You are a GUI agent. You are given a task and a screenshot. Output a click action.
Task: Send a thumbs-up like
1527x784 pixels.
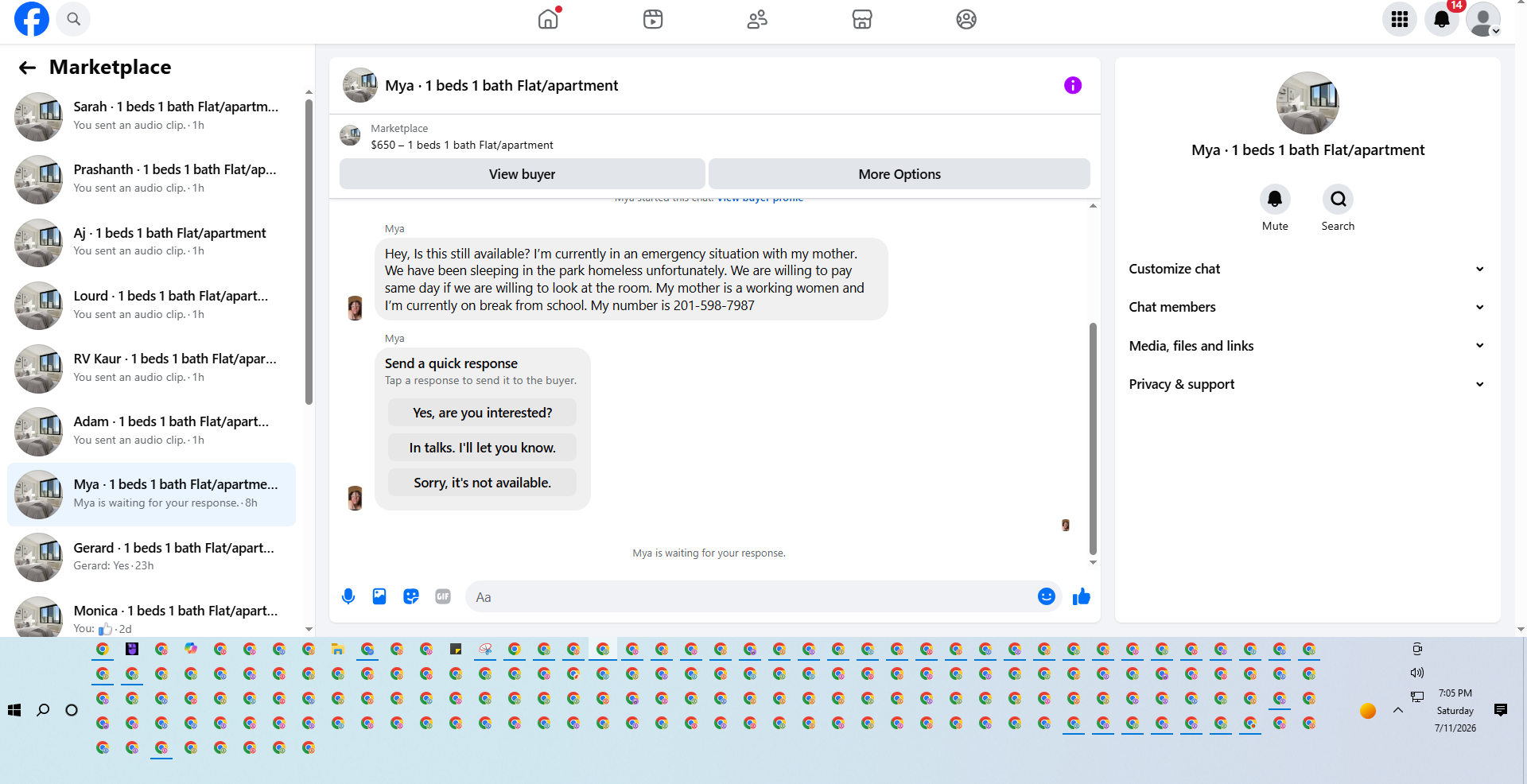(x=1082, y=596)
